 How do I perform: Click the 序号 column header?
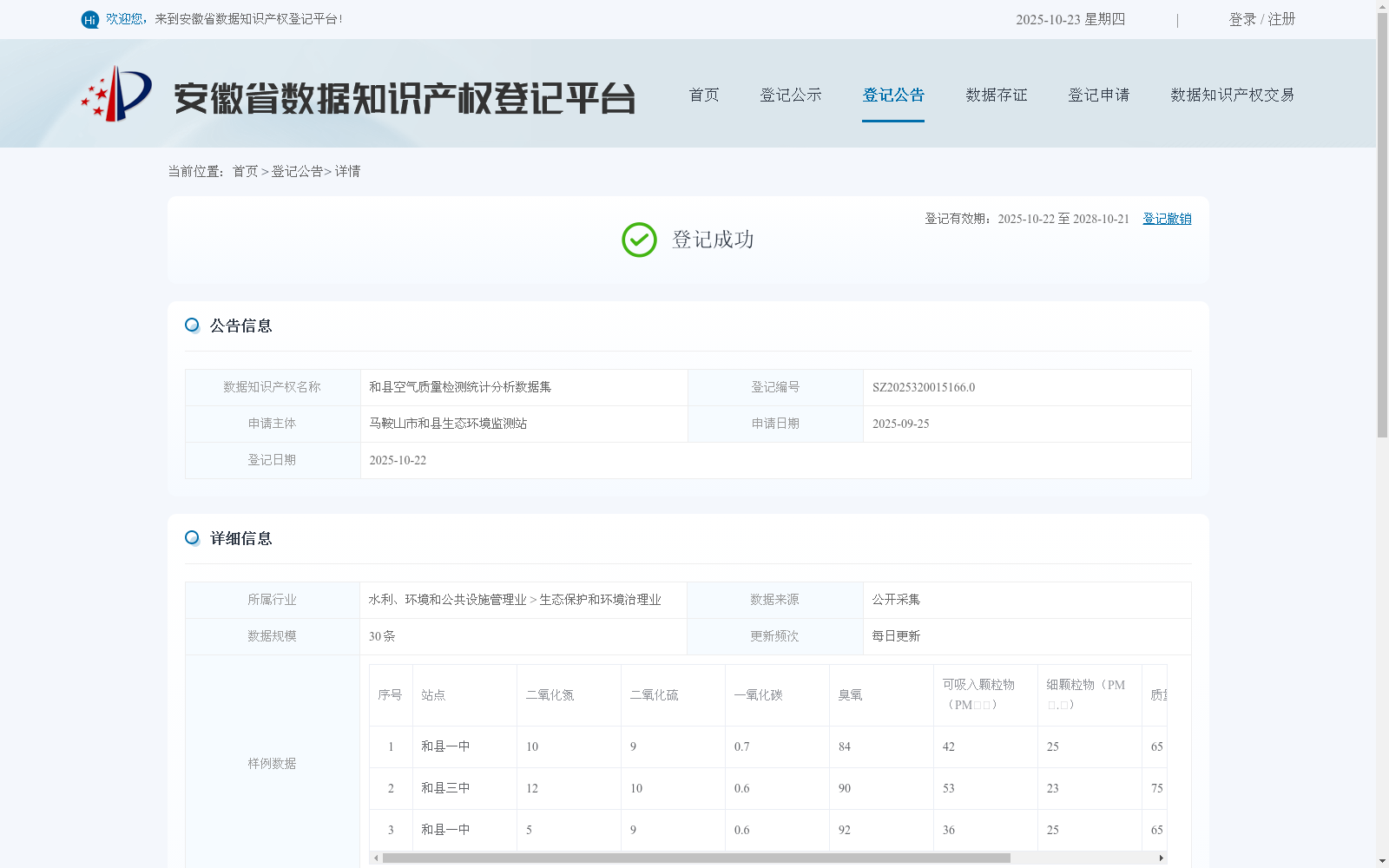click(x=390, y=695)
